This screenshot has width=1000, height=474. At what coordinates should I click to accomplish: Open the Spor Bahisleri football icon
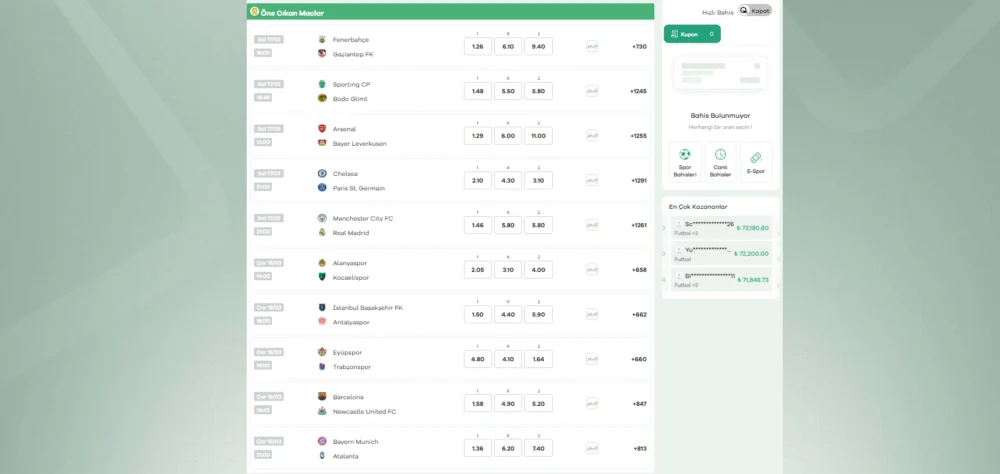pos(684,156)
